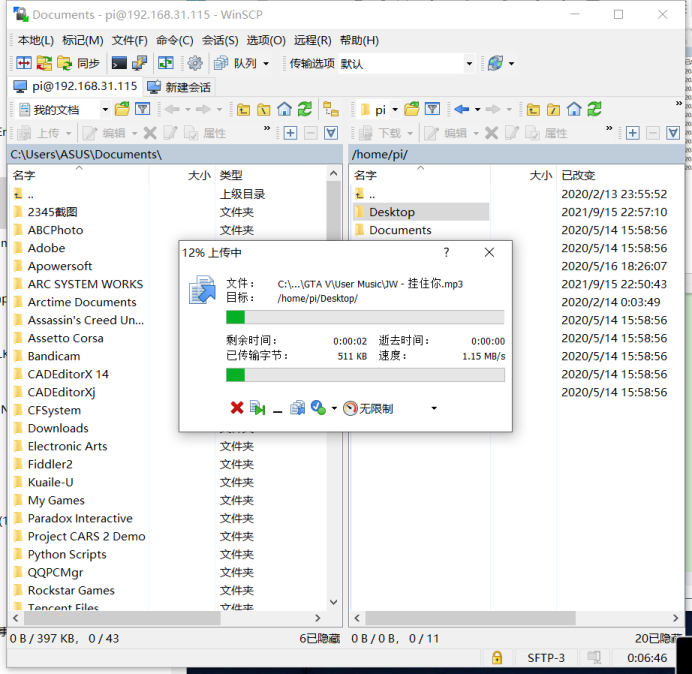Click the overall transfer progress bar

pos(365,375)
